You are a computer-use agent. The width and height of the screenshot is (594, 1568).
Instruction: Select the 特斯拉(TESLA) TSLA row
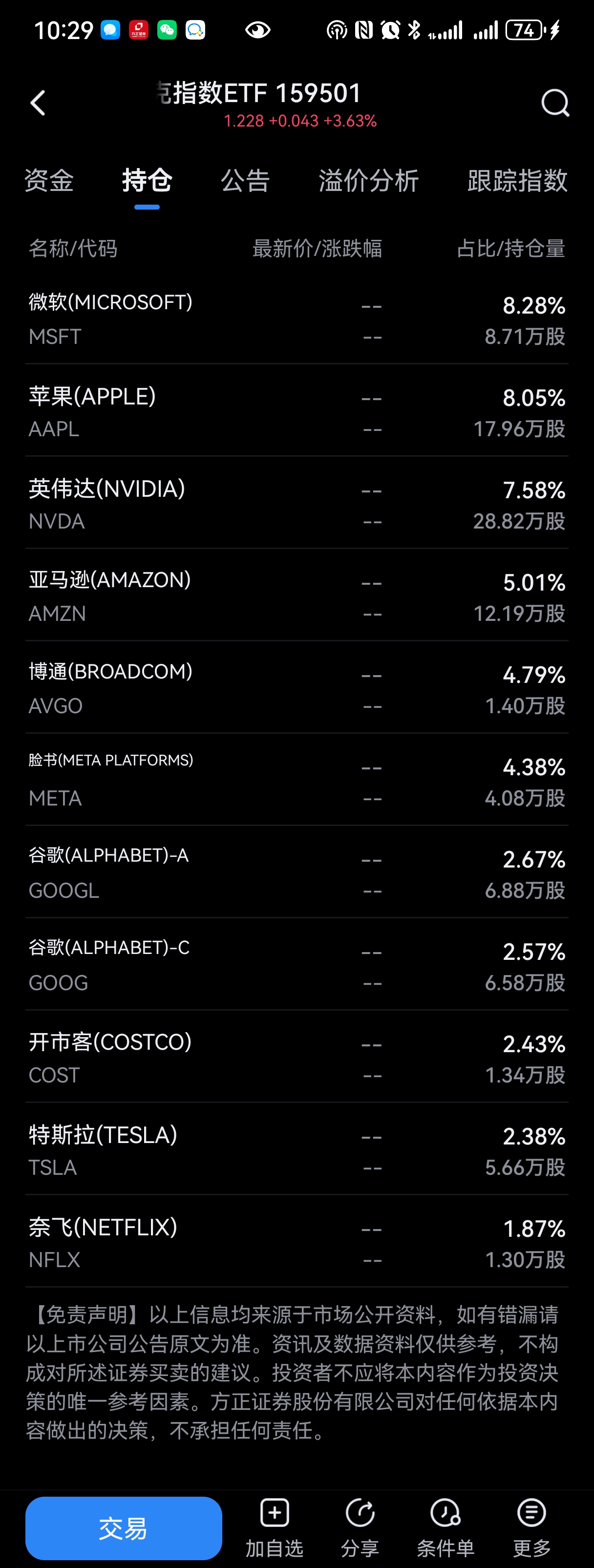[297, 1149]
